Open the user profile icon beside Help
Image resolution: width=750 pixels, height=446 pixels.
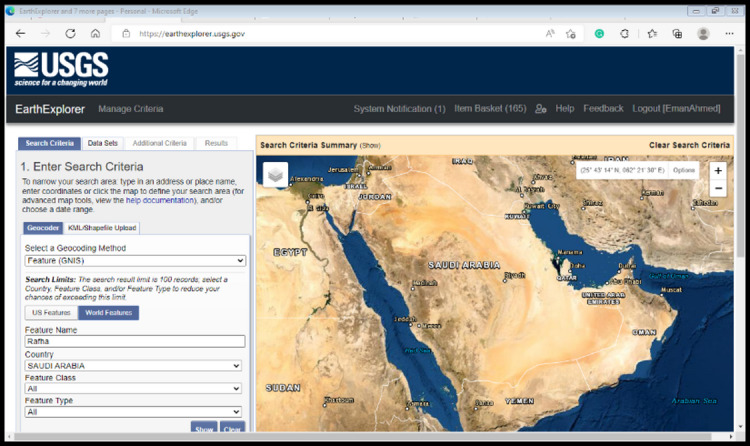[x=540, y=109]
